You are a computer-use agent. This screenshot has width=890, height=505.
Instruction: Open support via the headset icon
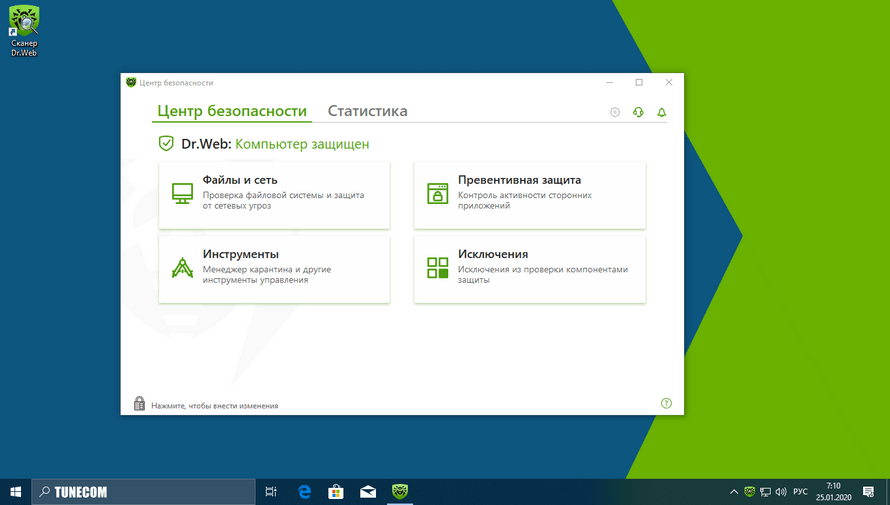click(638, 112)
